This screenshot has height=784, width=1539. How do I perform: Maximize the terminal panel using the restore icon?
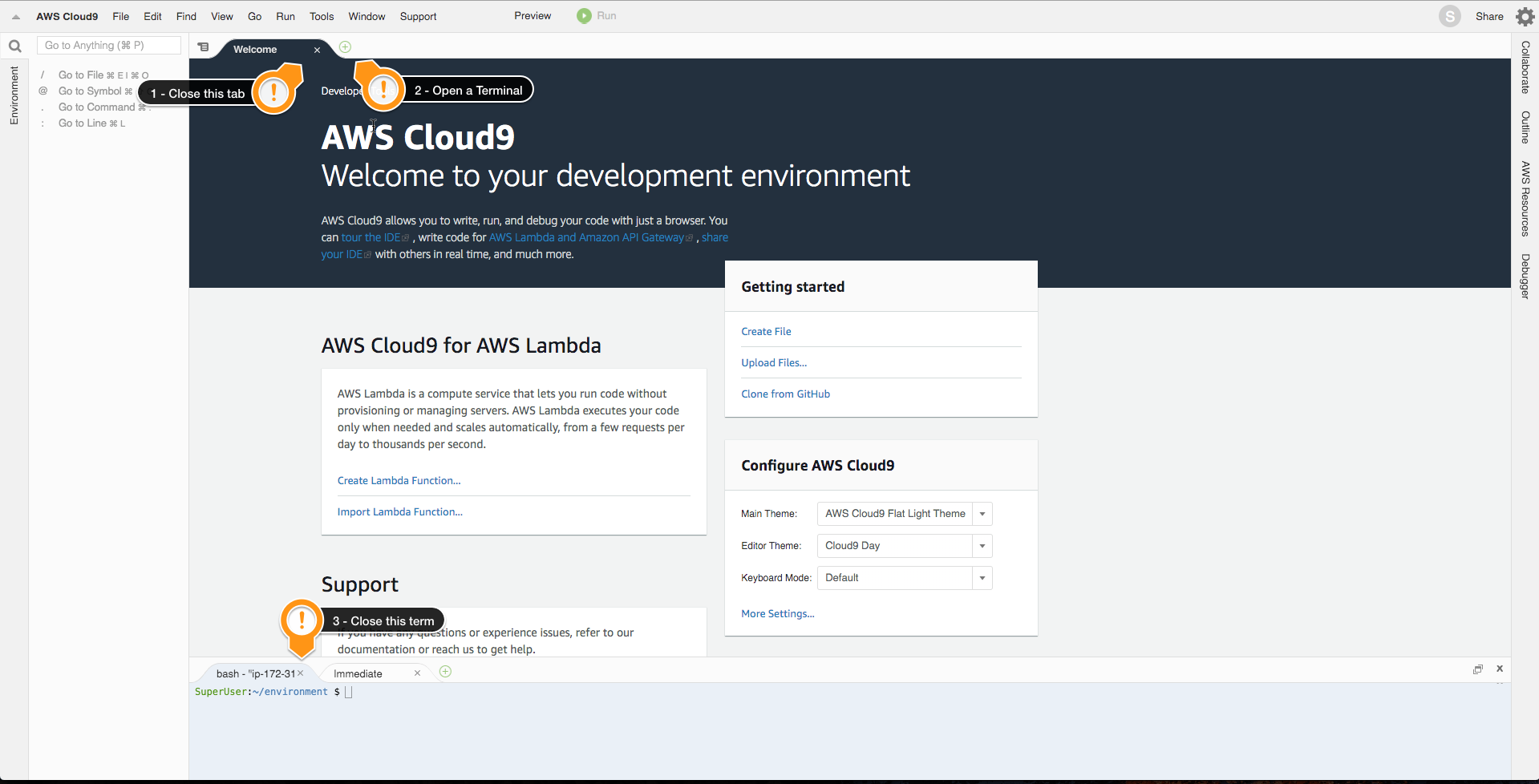coord(1477,669)
